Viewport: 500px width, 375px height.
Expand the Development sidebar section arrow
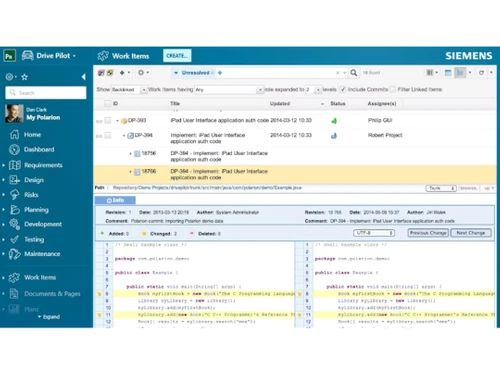coord(3,224)
